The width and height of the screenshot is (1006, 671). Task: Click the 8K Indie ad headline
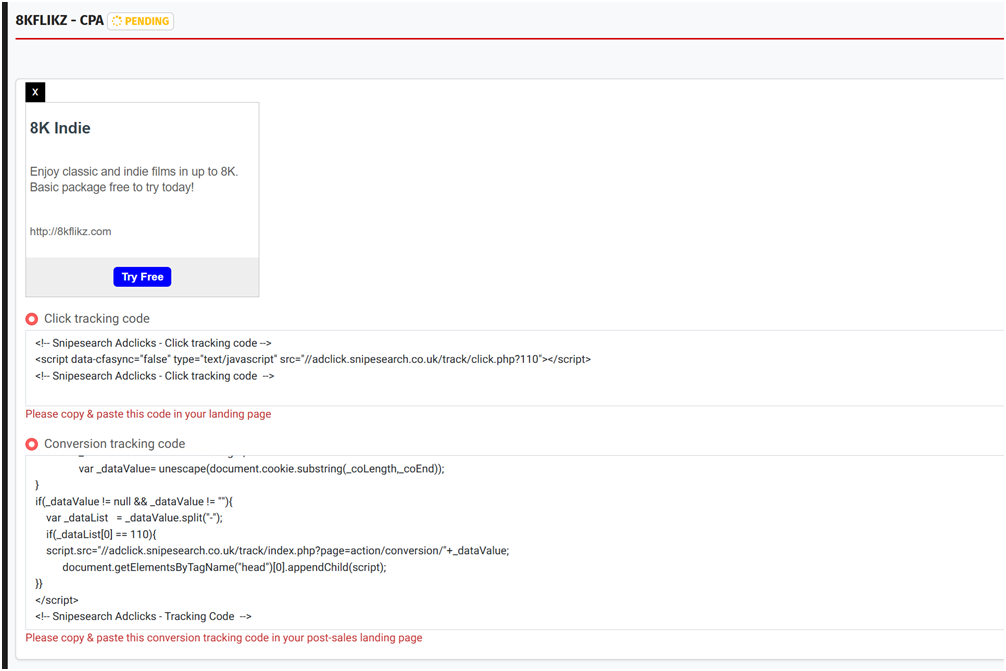pos(60,128)
